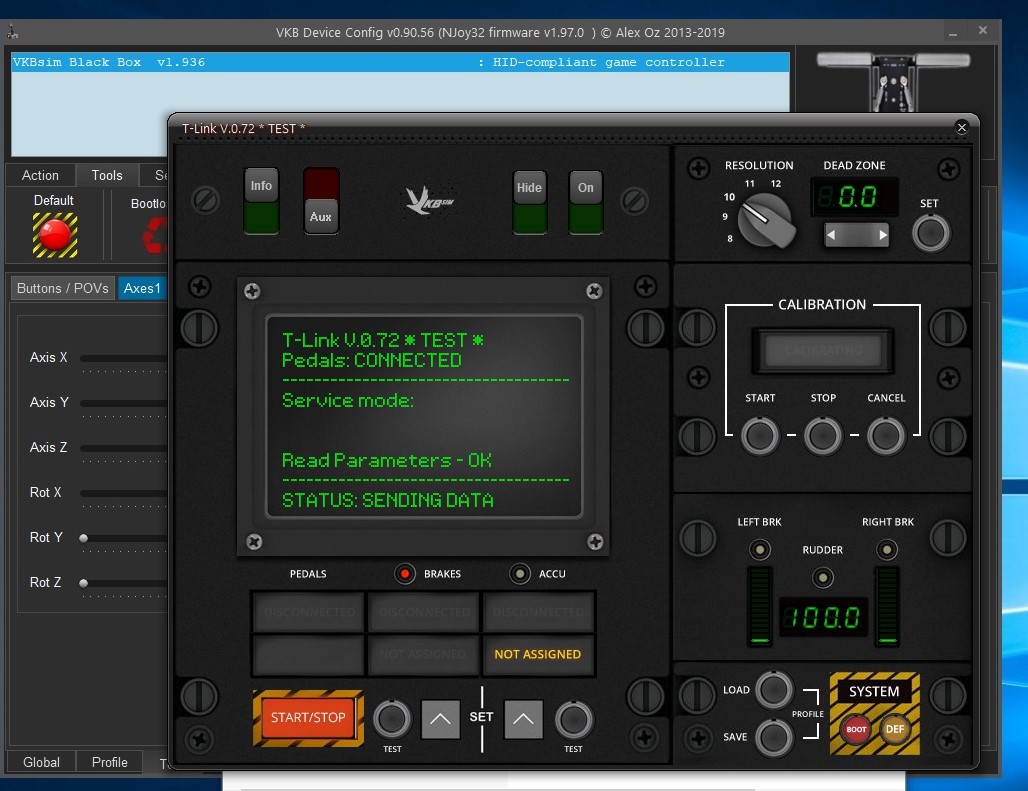
Task: Close the T-Link dialog
Action: pos(962,128)
